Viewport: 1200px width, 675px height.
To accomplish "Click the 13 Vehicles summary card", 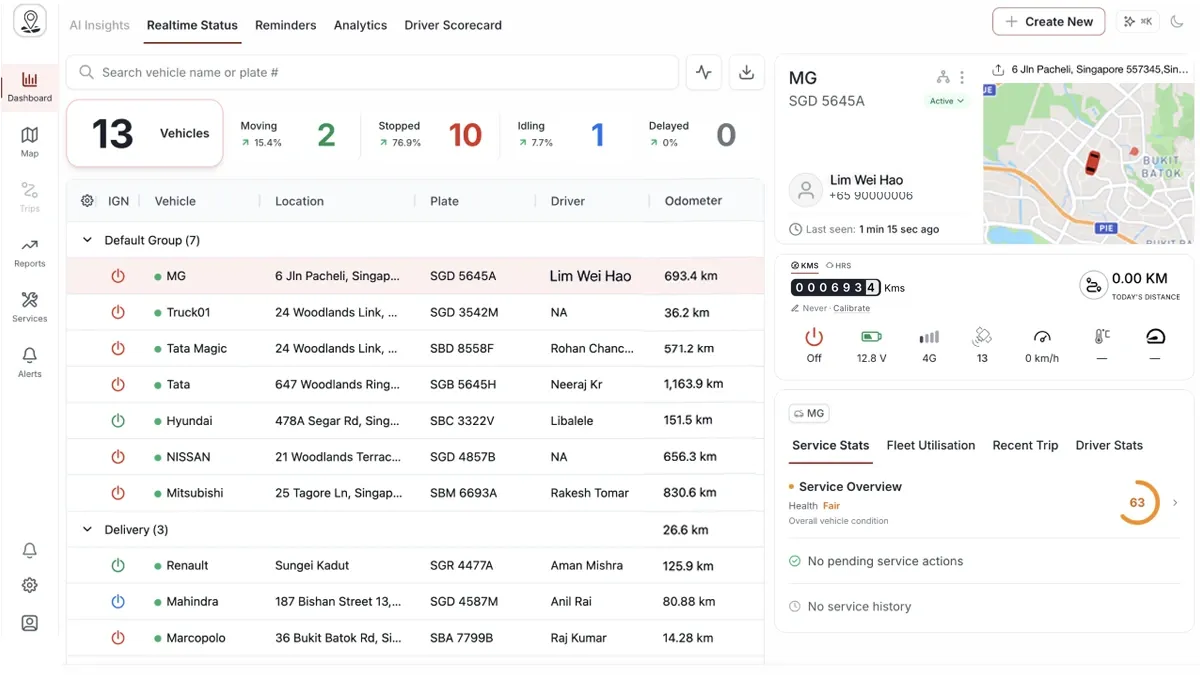I will 145,133.
